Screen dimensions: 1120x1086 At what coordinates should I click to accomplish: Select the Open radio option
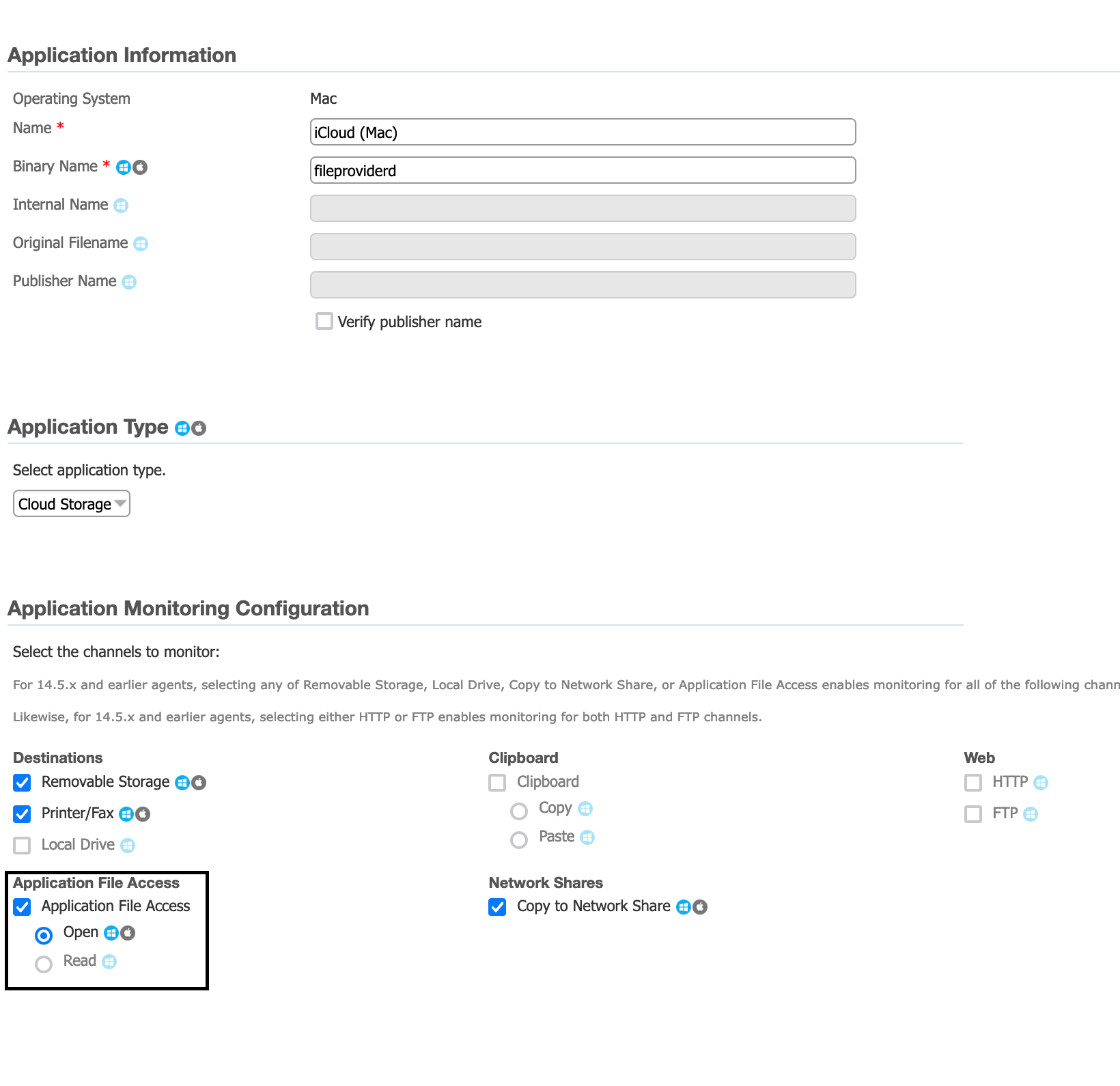click(44, 935)
